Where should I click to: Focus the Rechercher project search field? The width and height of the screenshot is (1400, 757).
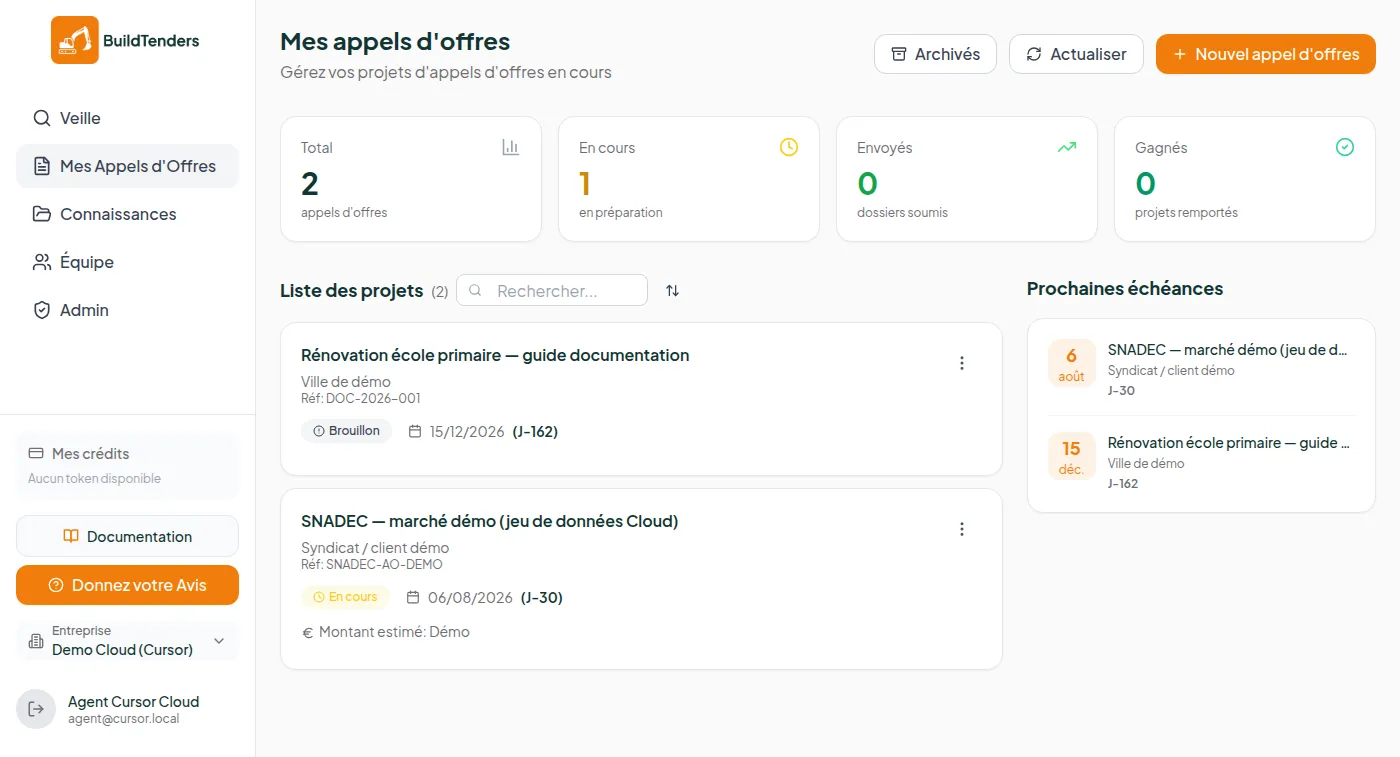[x=552, y=290]
